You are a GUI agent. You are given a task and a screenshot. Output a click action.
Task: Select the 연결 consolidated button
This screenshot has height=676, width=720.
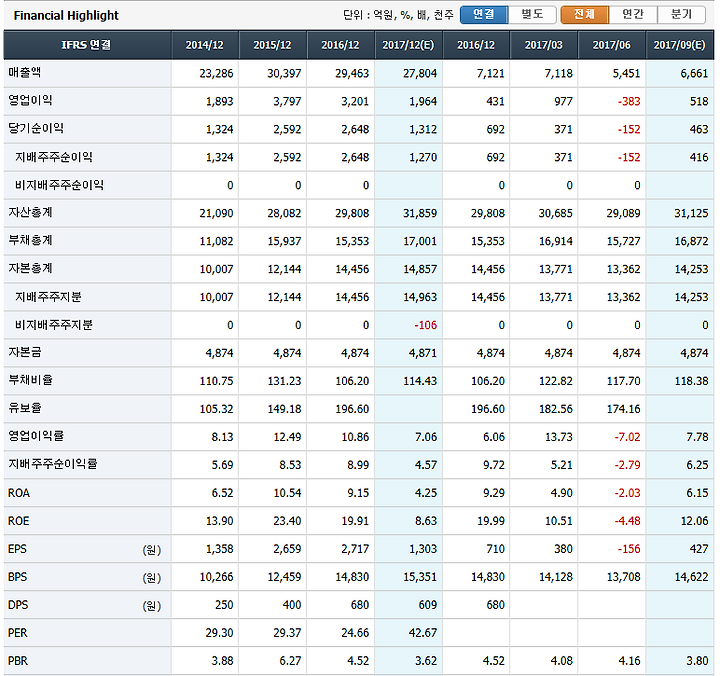484,15
